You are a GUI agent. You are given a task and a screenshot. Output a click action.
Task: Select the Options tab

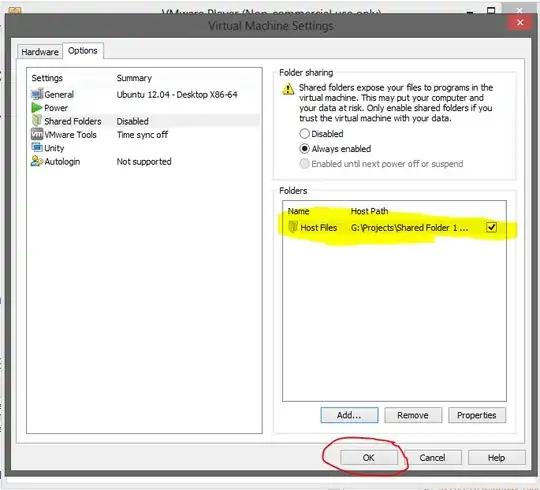point(83,51)
